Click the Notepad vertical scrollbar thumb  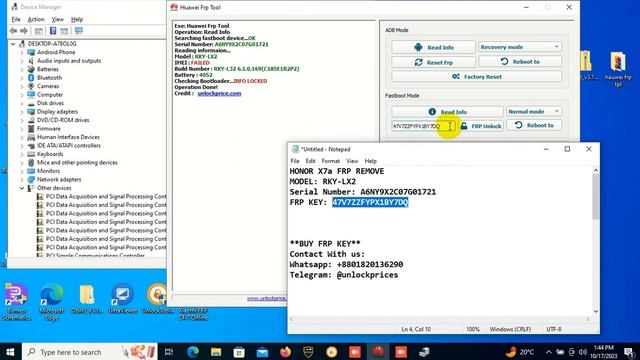pyautogui.click(x=596, y=197)
